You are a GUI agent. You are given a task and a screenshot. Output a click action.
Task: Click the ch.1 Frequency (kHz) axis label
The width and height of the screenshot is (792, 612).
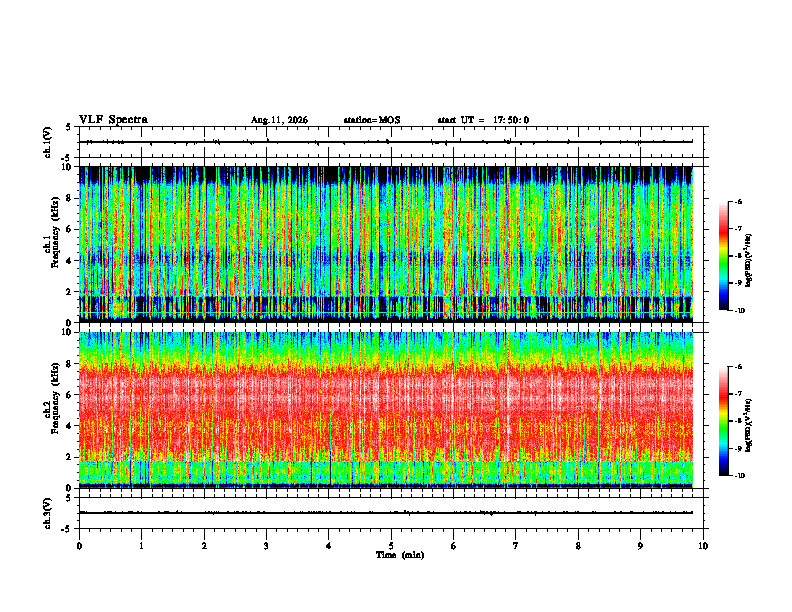click(x=54, y=244)
